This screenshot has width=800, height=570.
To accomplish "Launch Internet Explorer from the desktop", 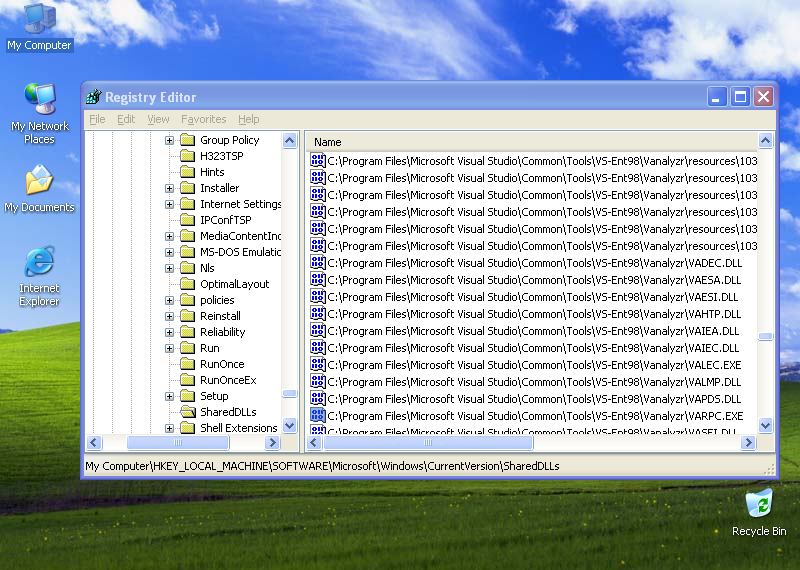I will tap(39, 263).
